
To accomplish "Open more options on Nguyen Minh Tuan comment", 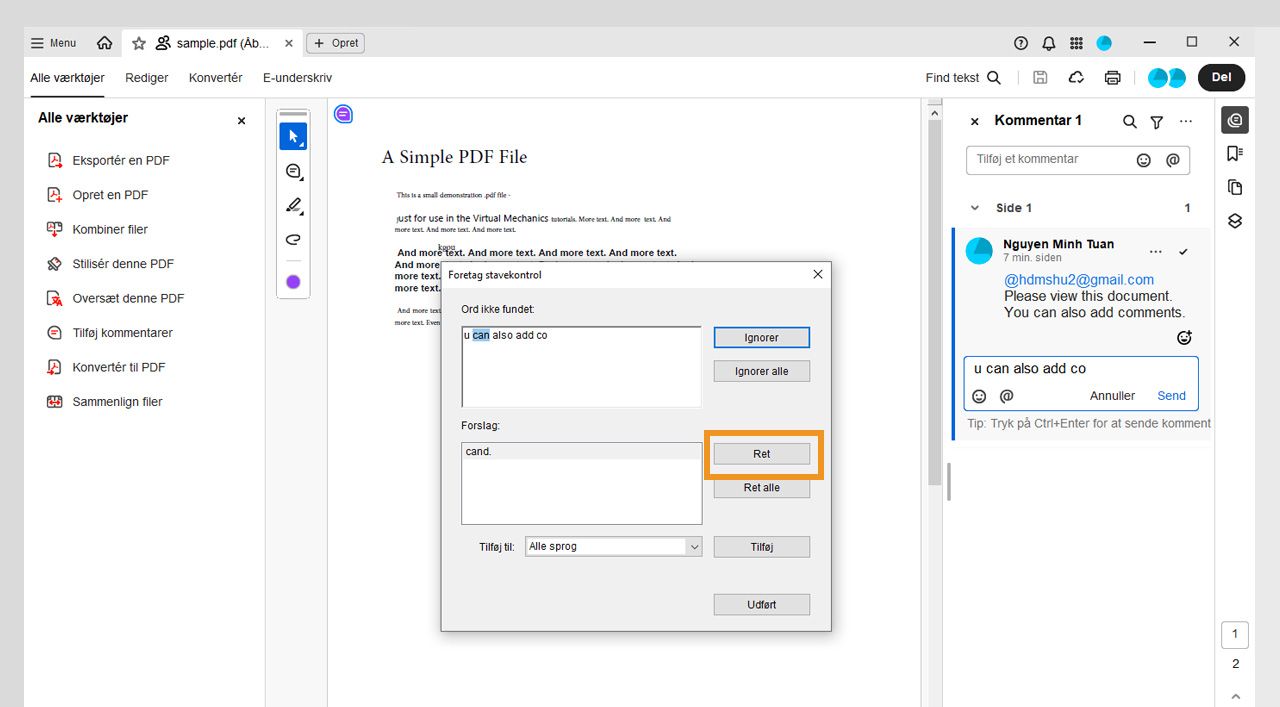I will [x=1156, y=252].
